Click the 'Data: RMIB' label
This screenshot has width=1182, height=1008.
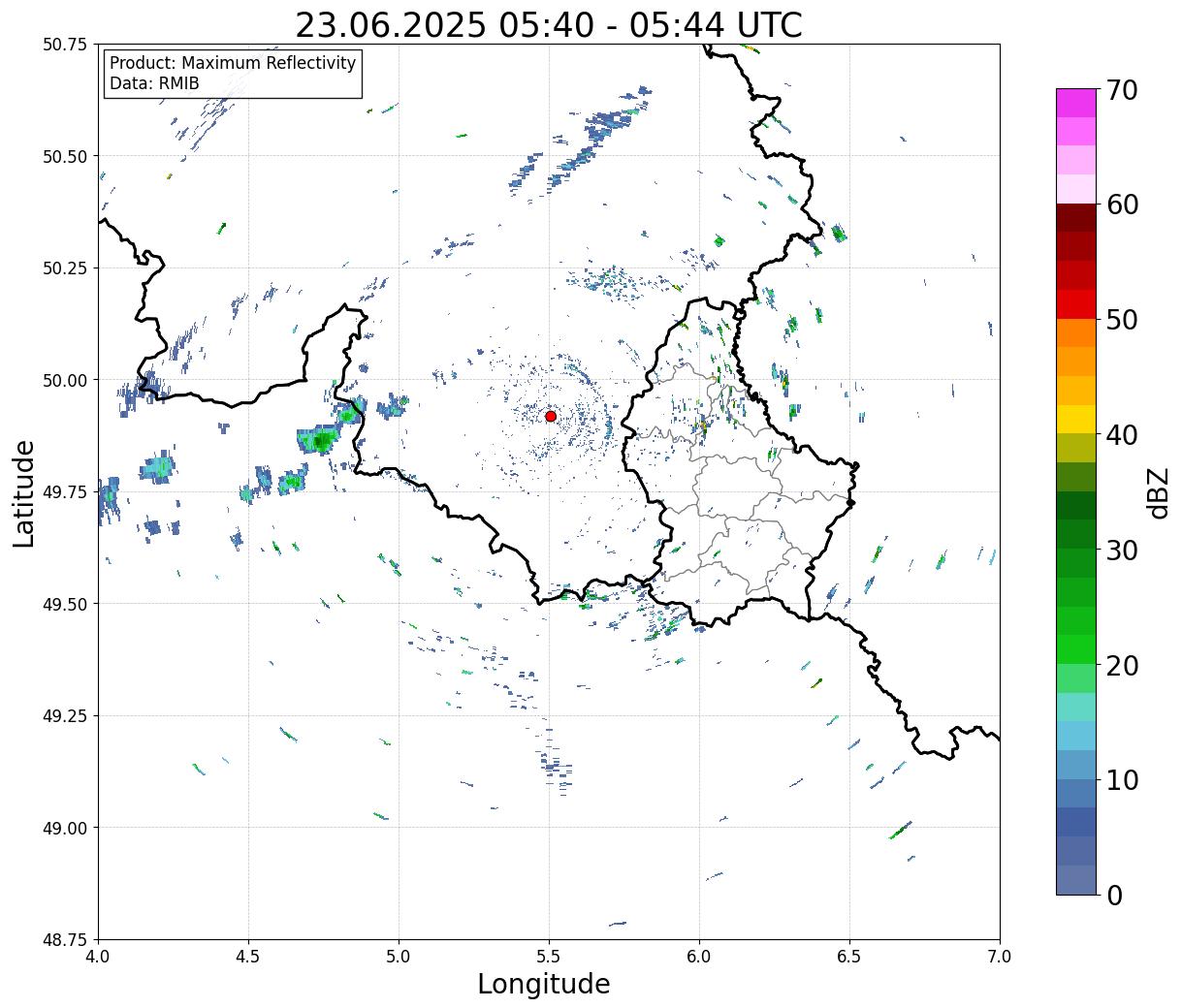[x=154, y=83]
